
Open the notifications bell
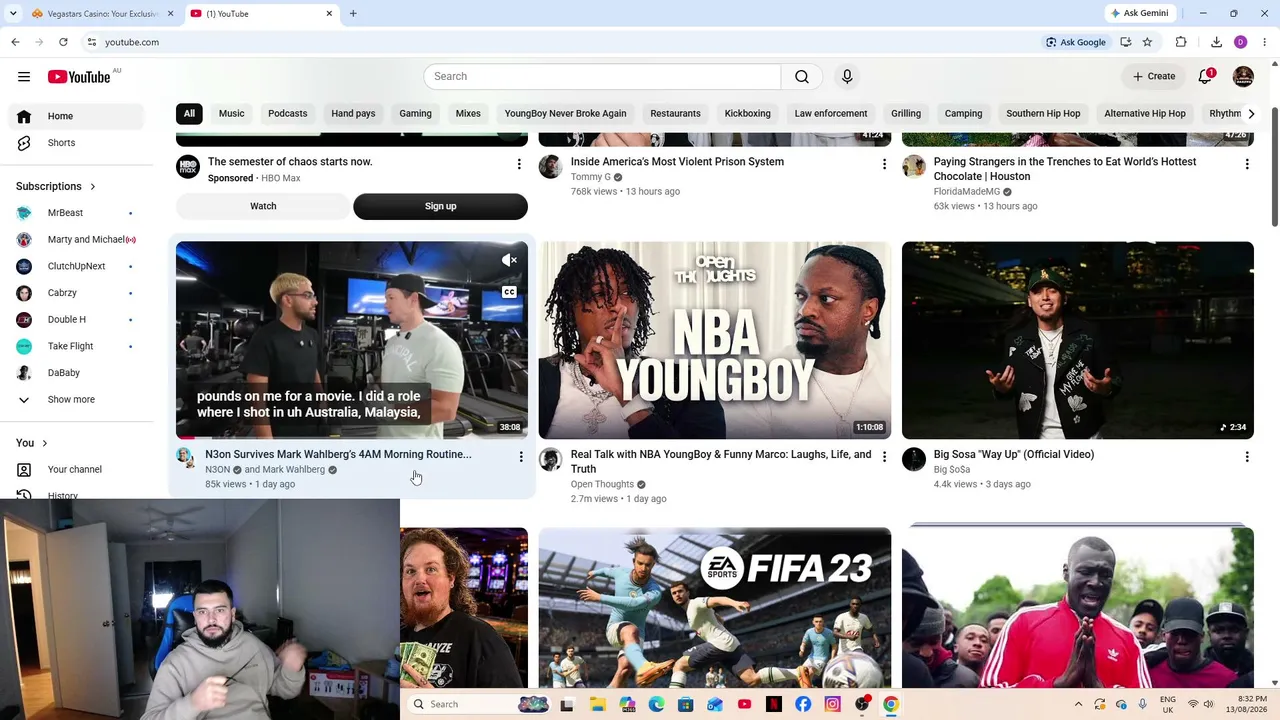tap(1206, 77)
